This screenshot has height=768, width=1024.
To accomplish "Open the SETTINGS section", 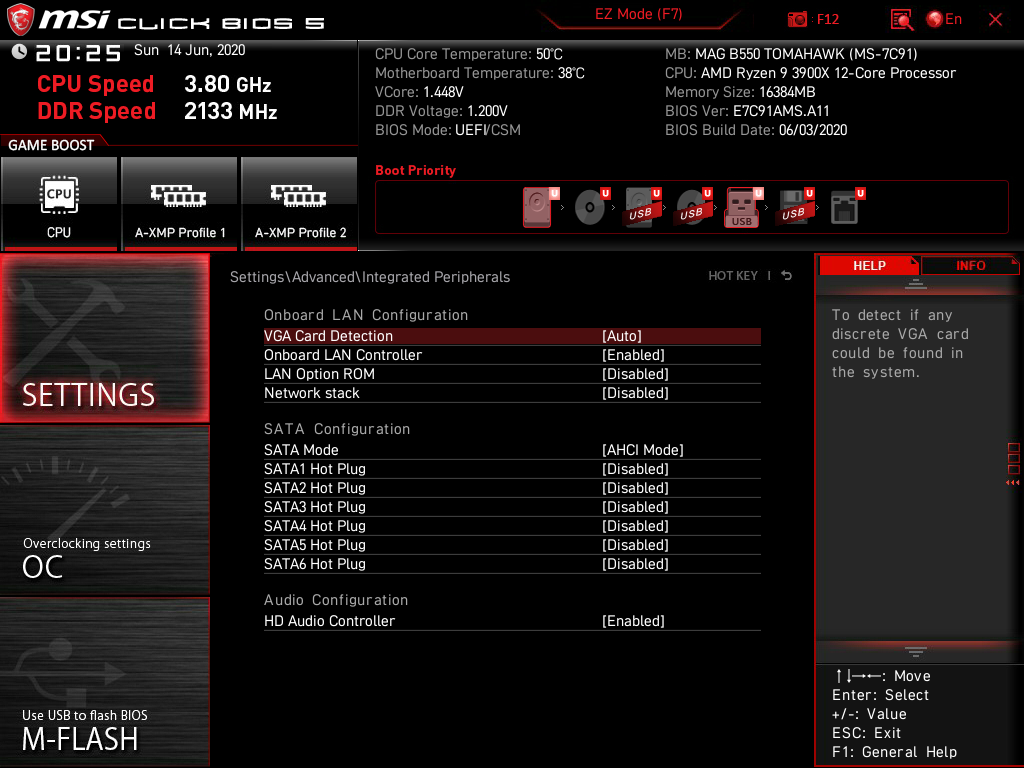I will coord(104,338).
